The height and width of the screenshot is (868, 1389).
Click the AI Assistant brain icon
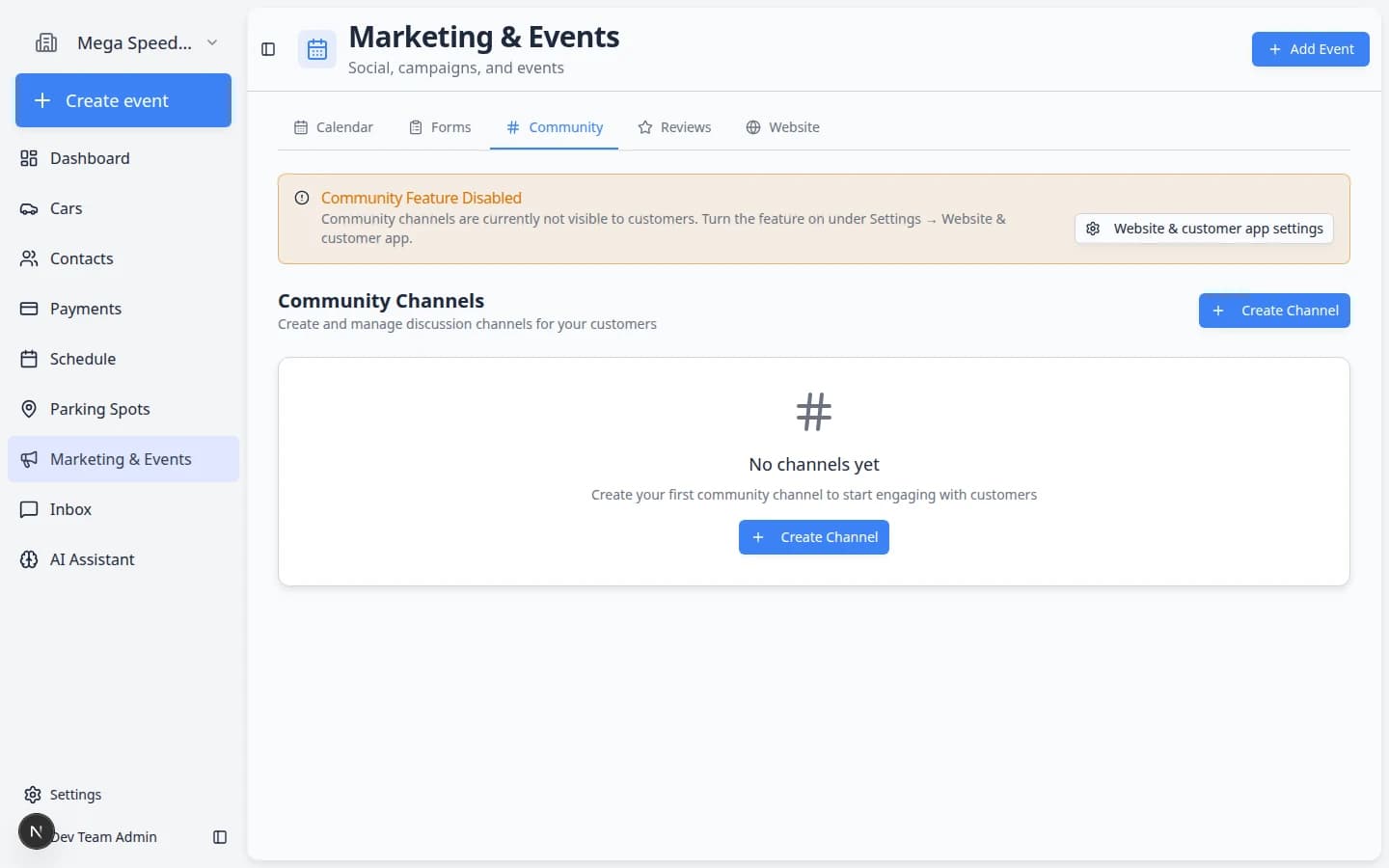[29, 559]
